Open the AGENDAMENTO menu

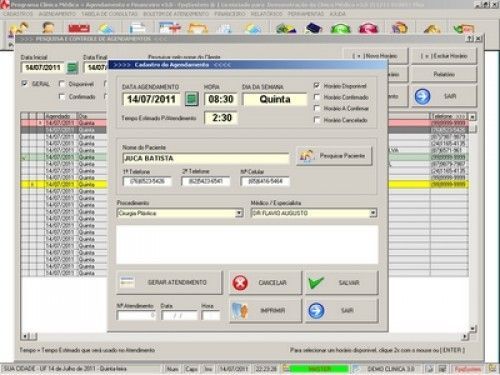57,14
